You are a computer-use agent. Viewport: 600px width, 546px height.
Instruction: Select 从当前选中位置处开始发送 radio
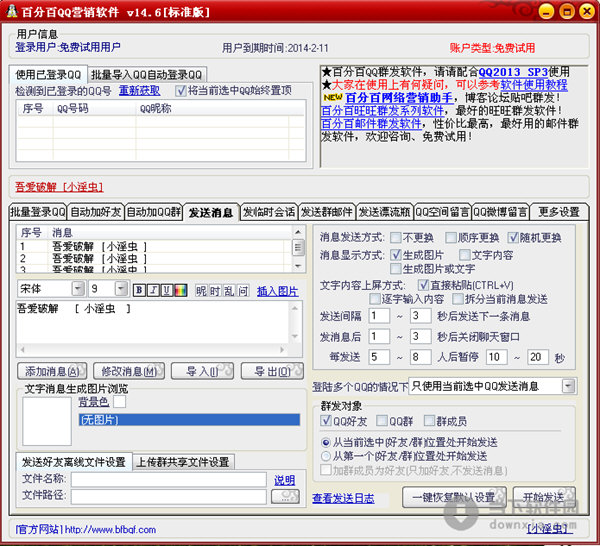pos(326,443)
